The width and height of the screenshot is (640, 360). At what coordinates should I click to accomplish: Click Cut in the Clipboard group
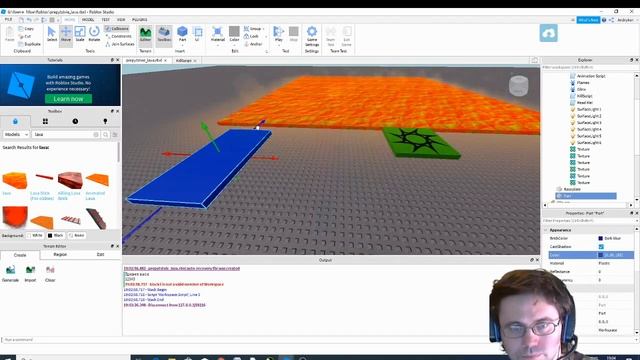click(25, 36)
